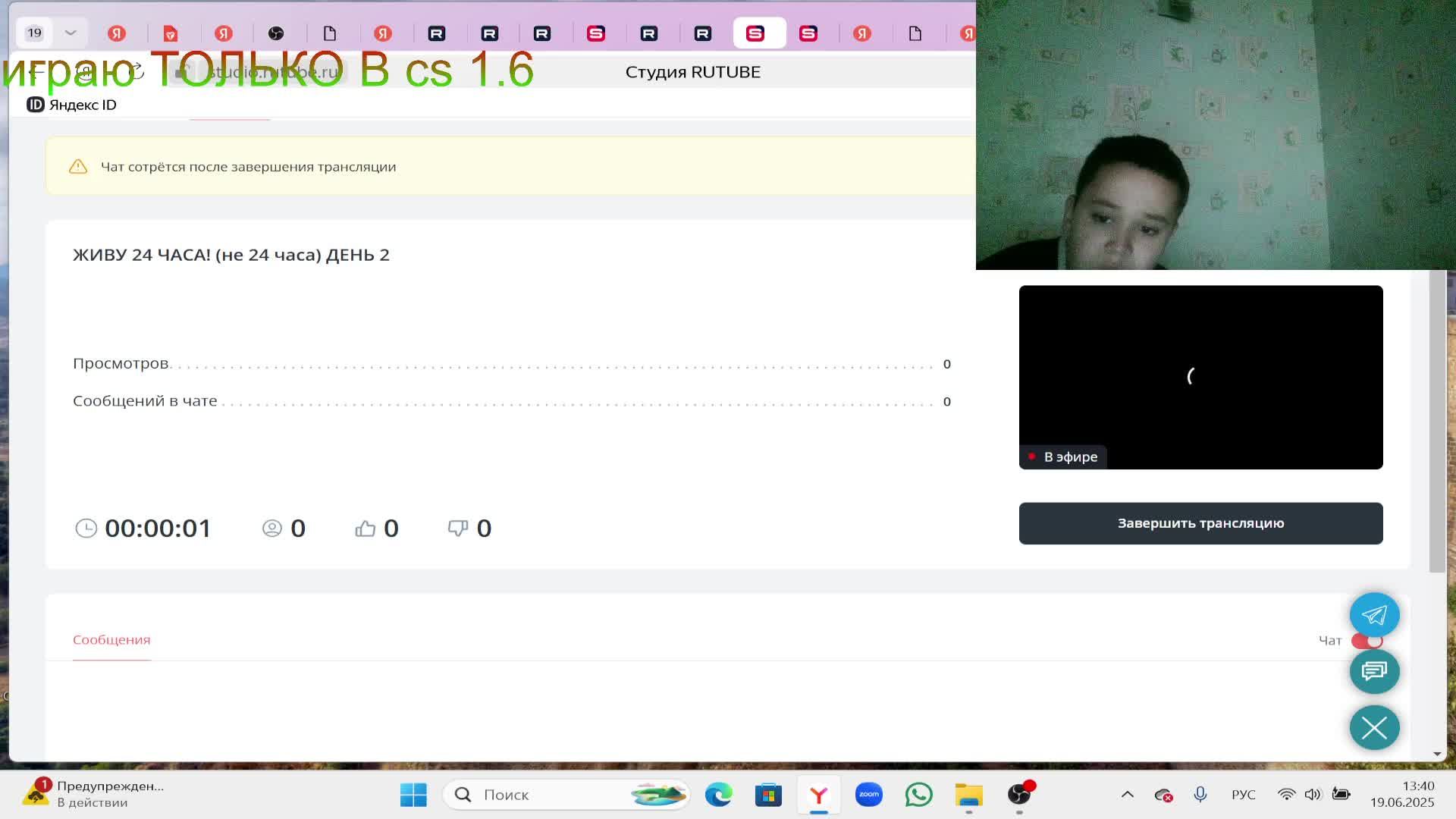Launch Microsoft Edge from taskbar

(x=718, y=795)
